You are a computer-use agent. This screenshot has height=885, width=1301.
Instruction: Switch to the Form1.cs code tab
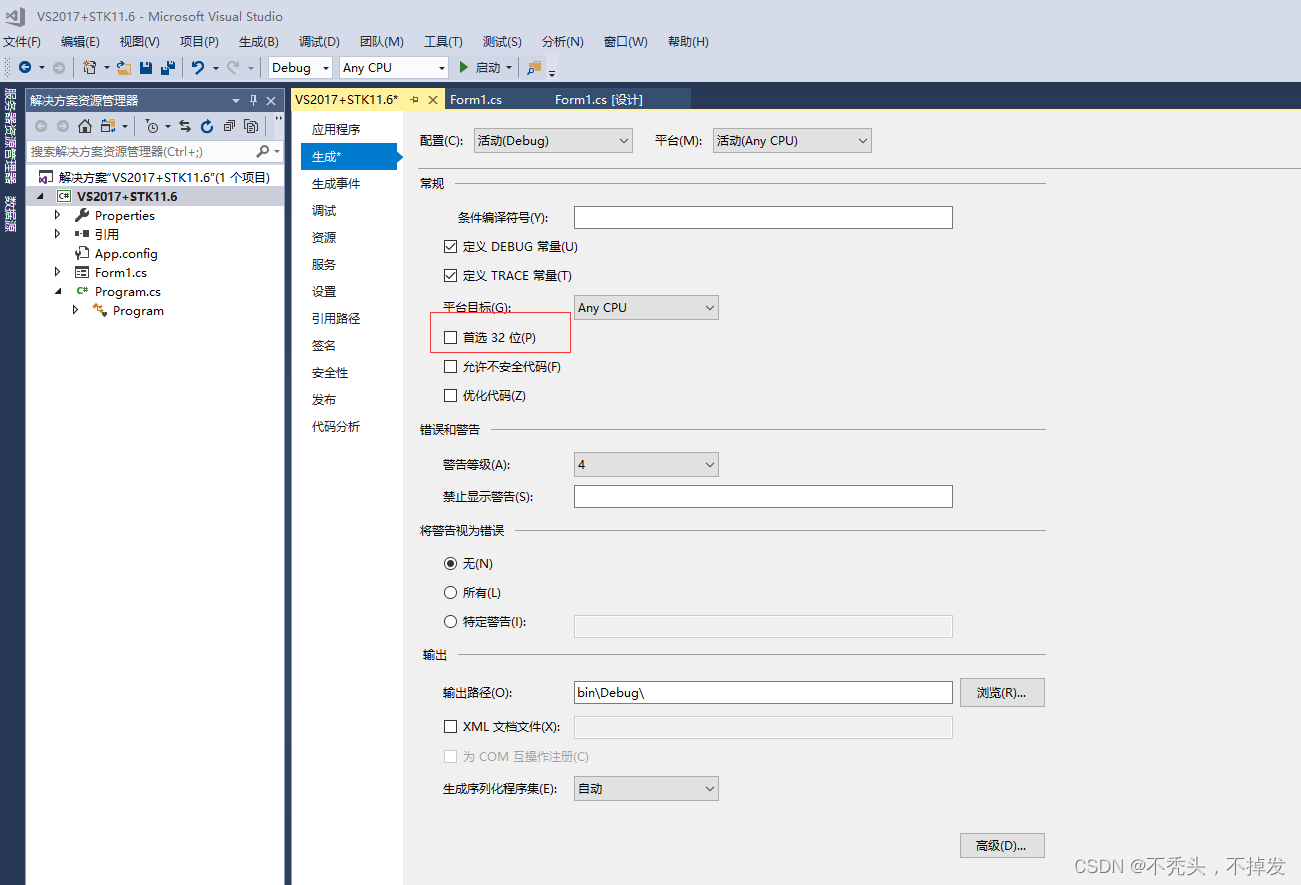click(476, 99)
